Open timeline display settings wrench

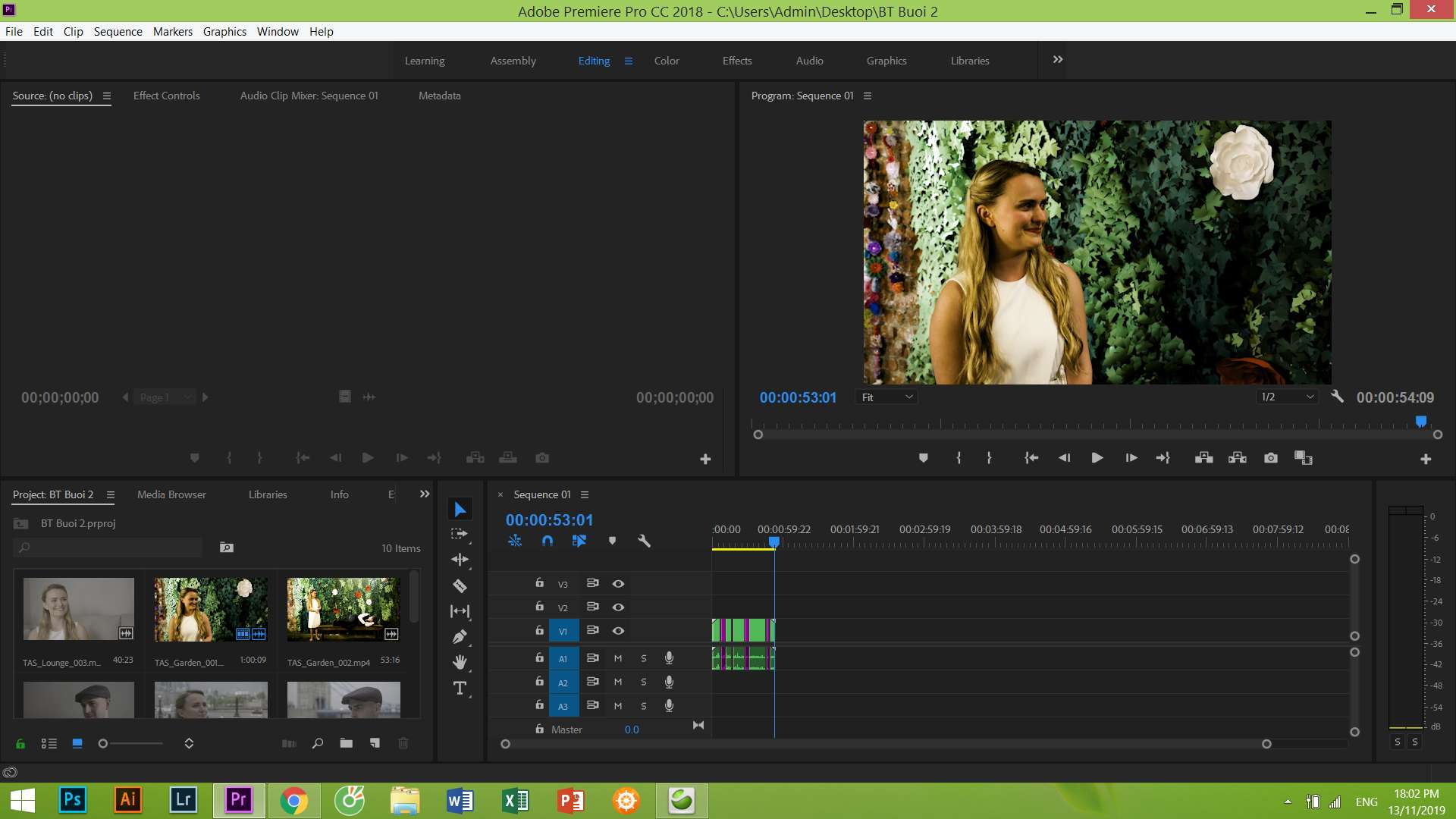click(x=644, y=541)
